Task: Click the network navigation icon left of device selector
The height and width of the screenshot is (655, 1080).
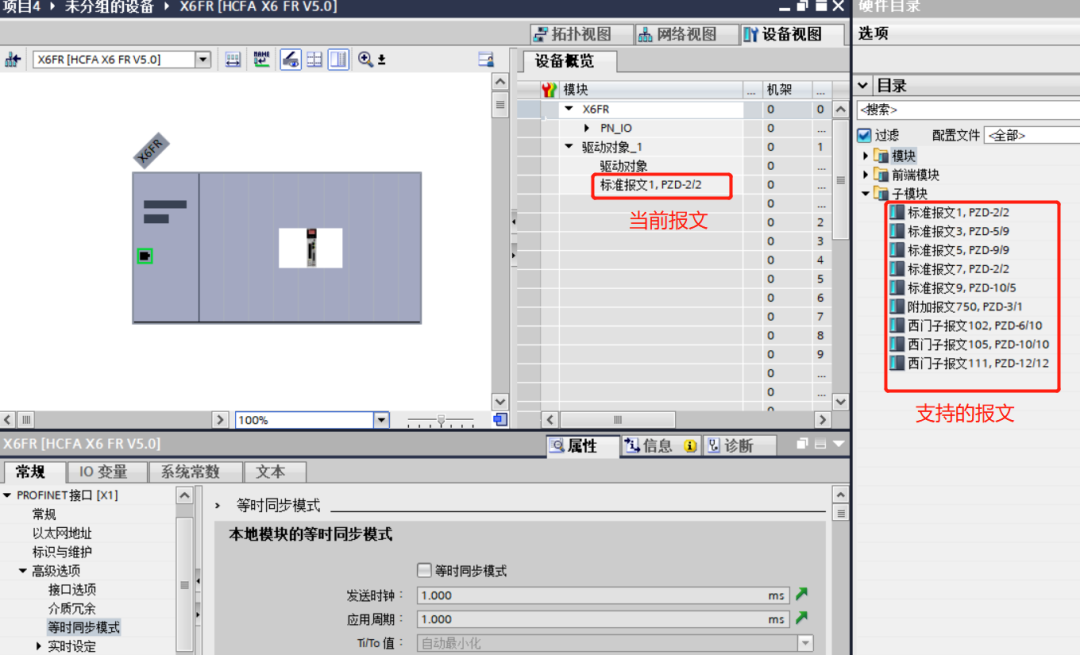Action: [13, 60]
